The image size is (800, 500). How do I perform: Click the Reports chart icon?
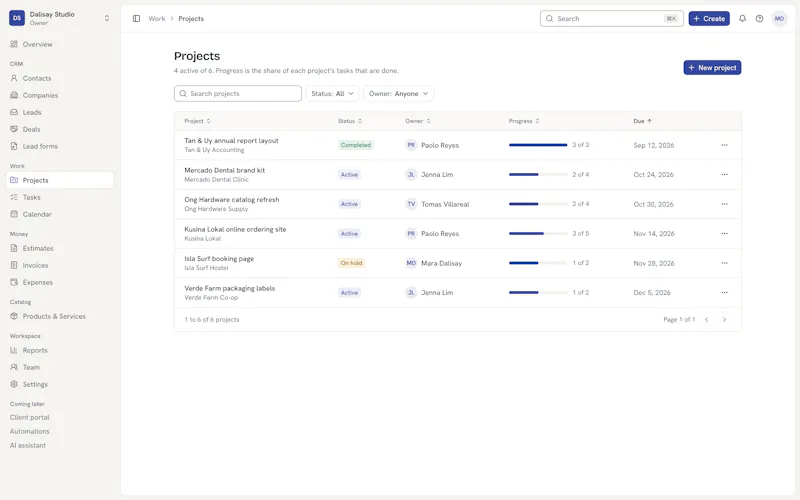[14, 350]
